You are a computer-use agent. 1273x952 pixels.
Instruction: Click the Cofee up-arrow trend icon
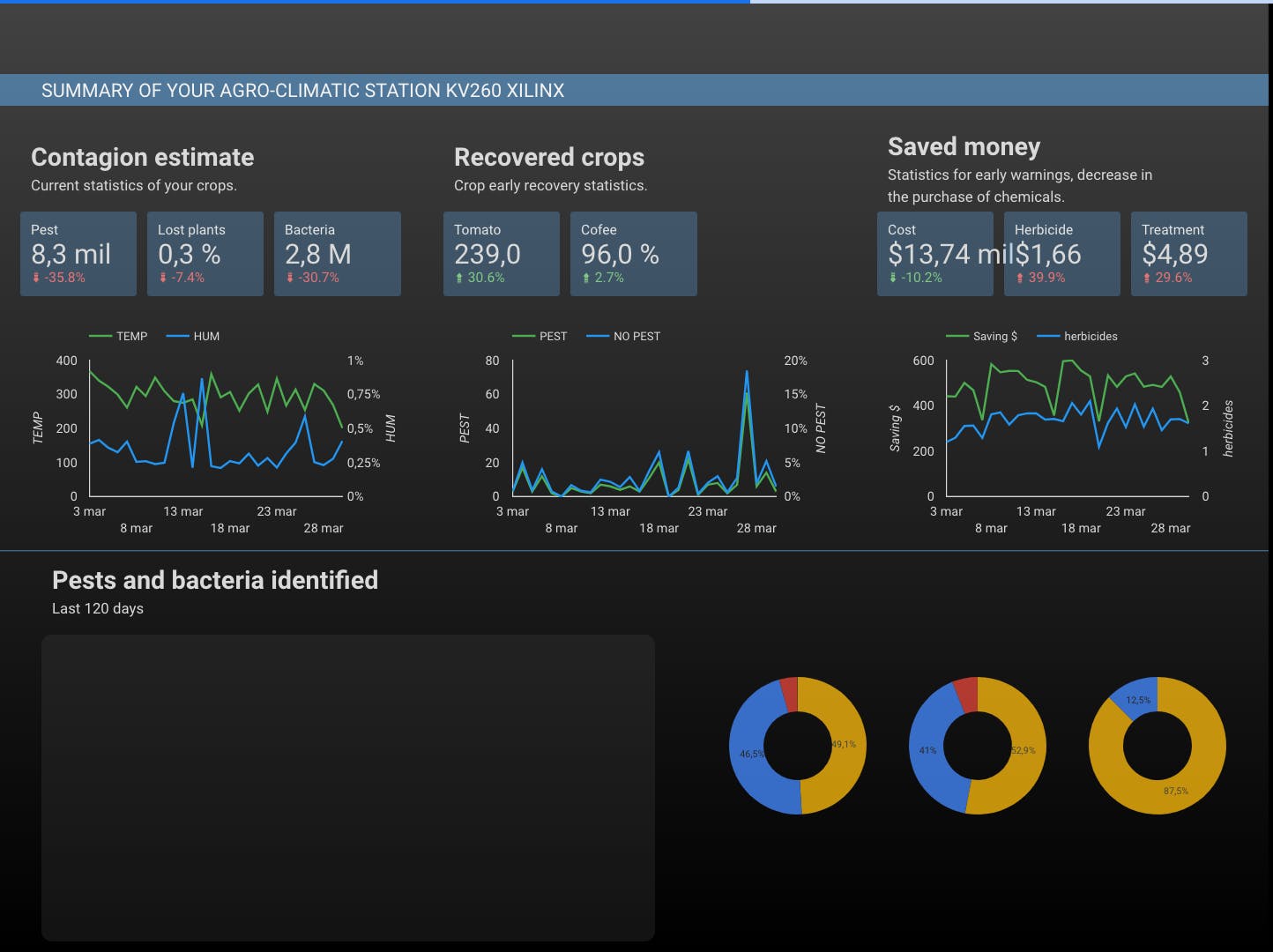coord(586,278)
